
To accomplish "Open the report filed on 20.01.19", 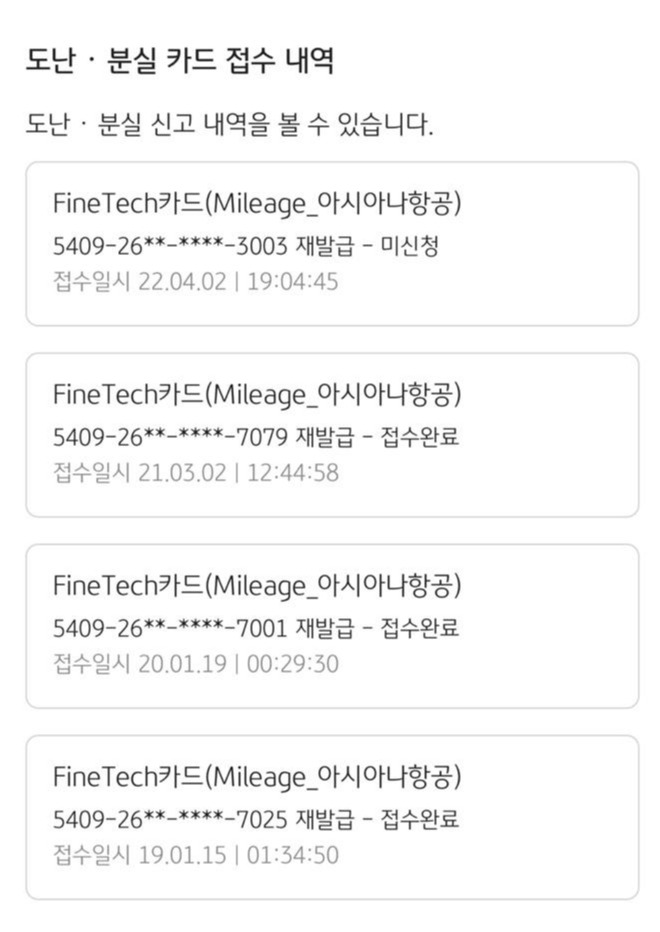I will tap(330, 623).
